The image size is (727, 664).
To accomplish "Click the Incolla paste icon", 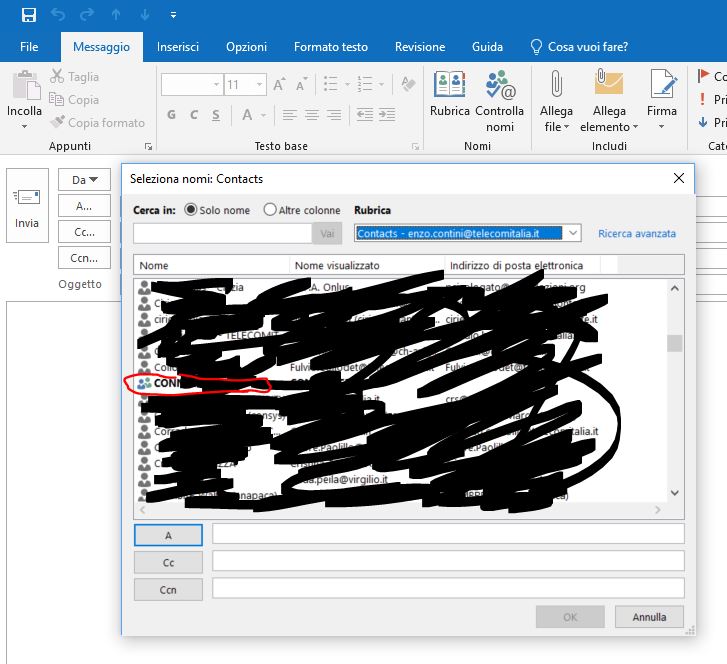I will [24, 88].
